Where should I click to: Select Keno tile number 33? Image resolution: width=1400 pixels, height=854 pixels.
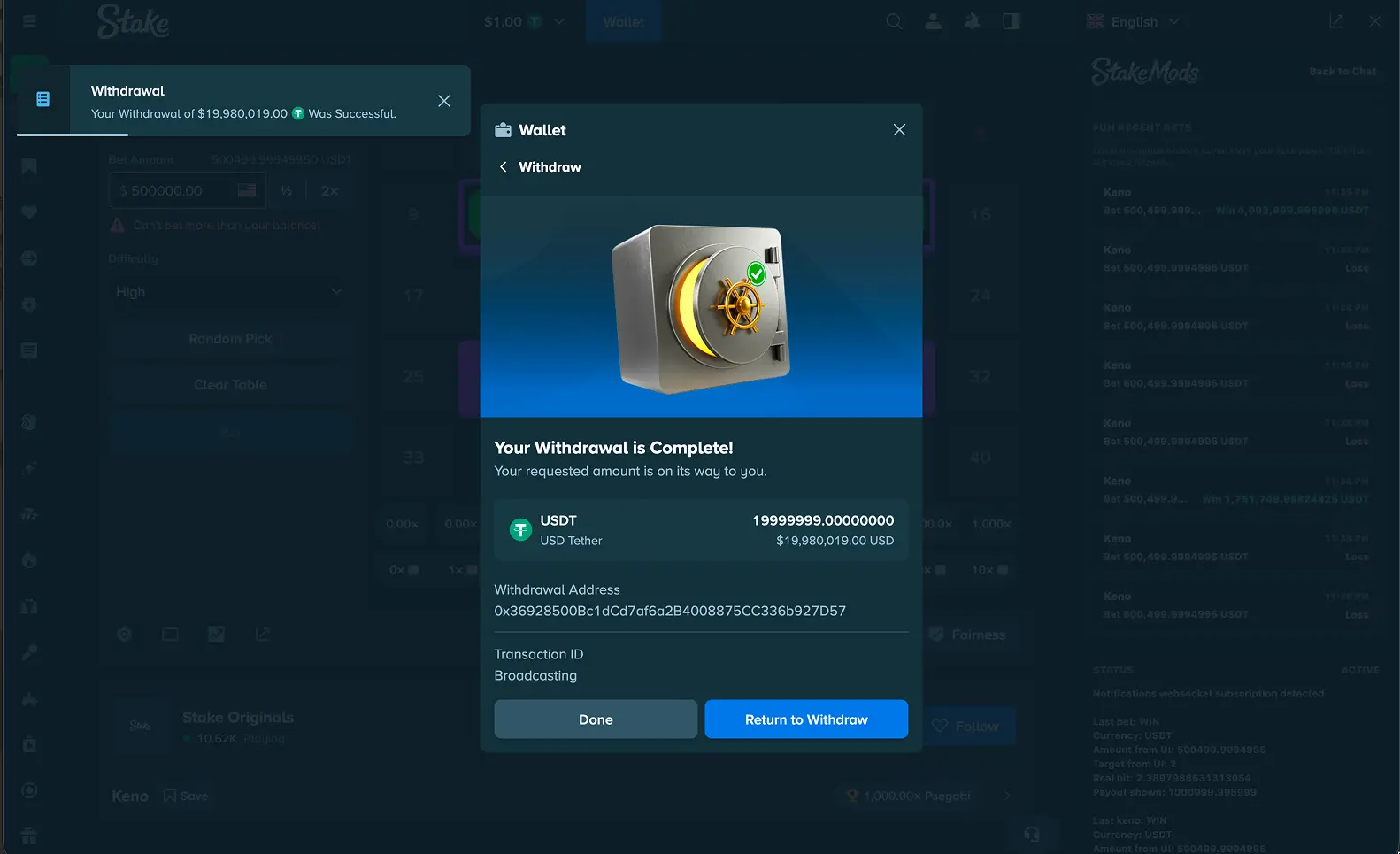point(413,458)
